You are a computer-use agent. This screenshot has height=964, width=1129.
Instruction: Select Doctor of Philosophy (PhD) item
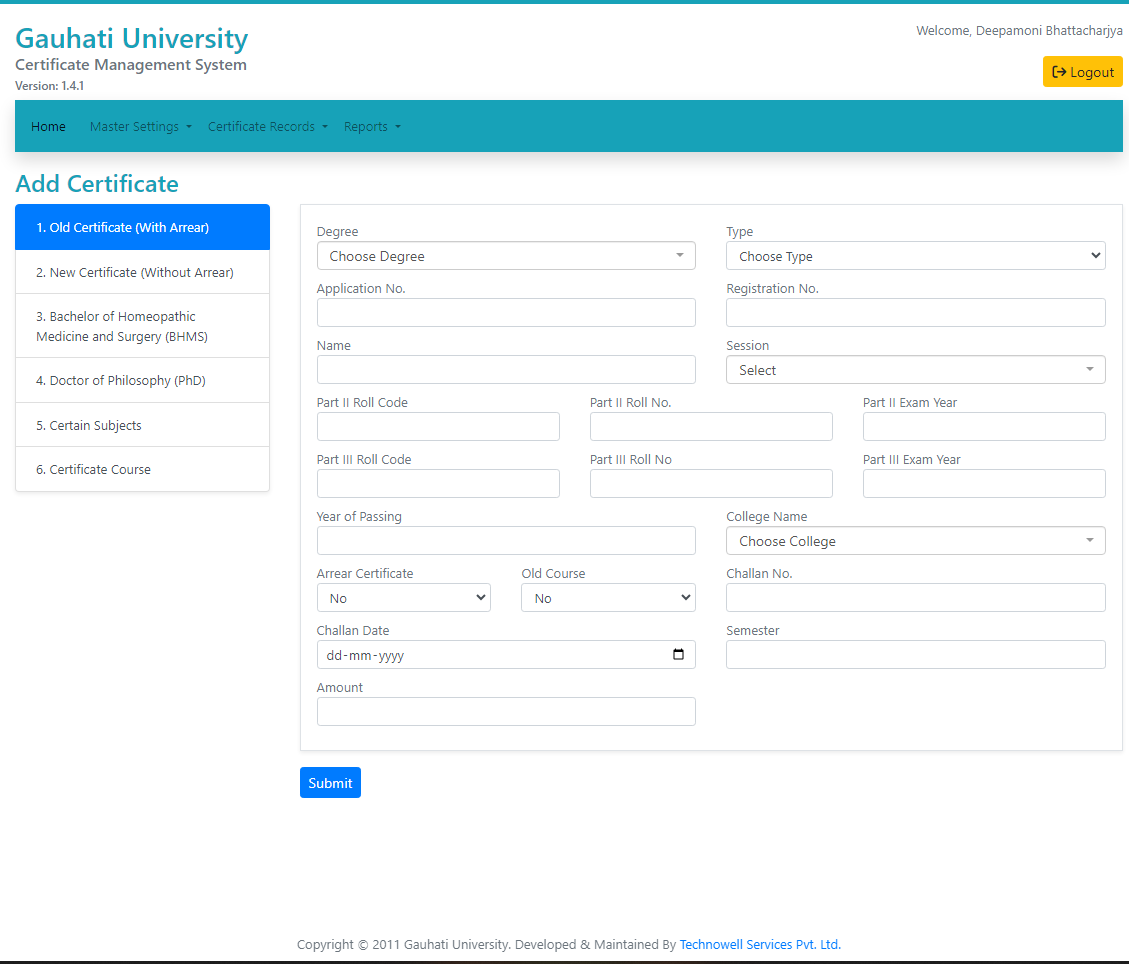point(143,380)
